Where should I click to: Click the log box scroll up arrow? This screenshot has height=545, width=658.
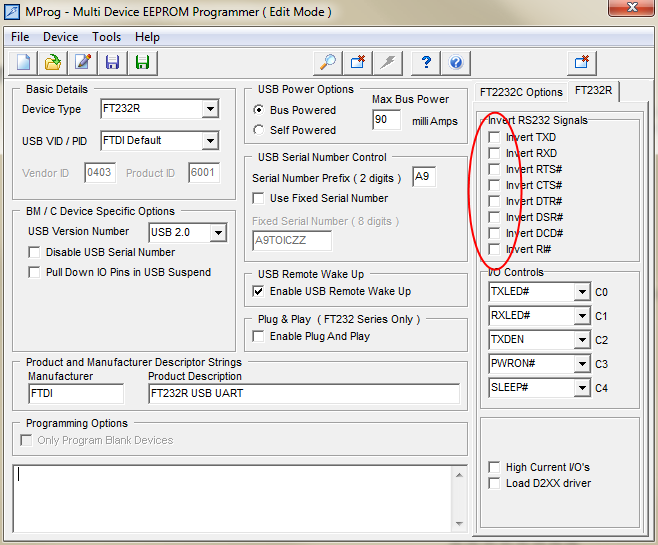pyautogui.click(x=460, y=475)
